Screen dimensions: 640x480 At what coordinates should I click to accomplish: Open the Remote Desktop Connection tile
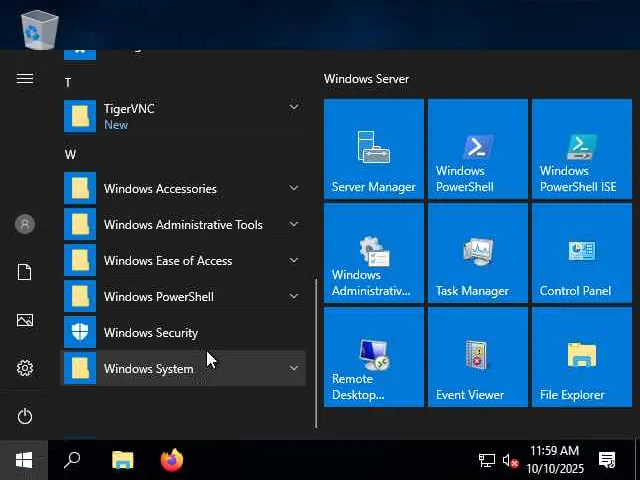[x=373, y=357]
